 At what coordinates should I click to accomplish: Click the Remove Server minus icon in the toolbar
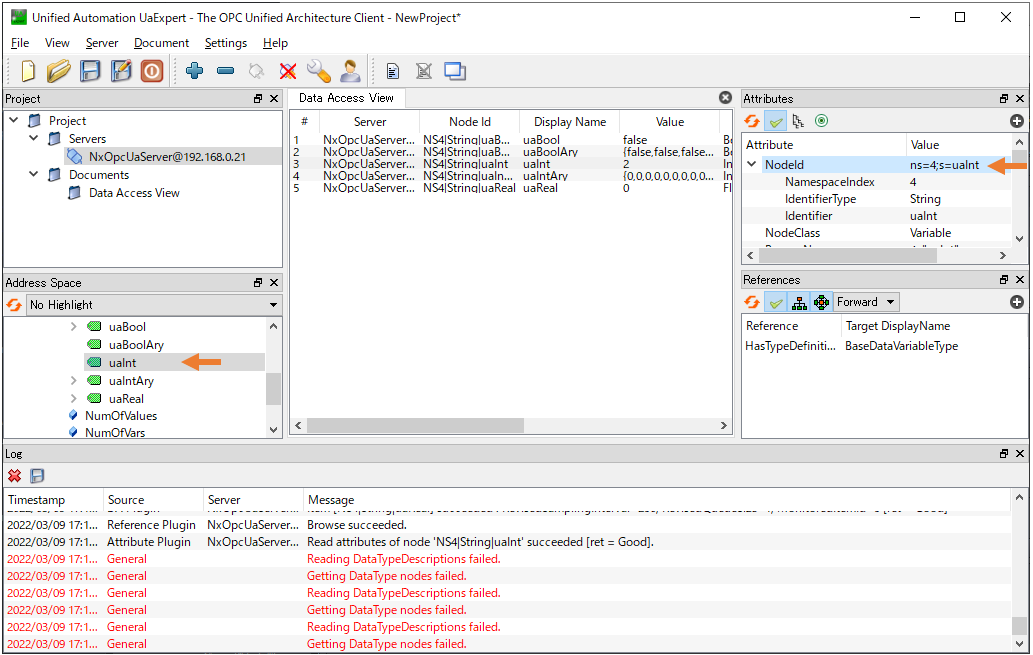[225, 71]
